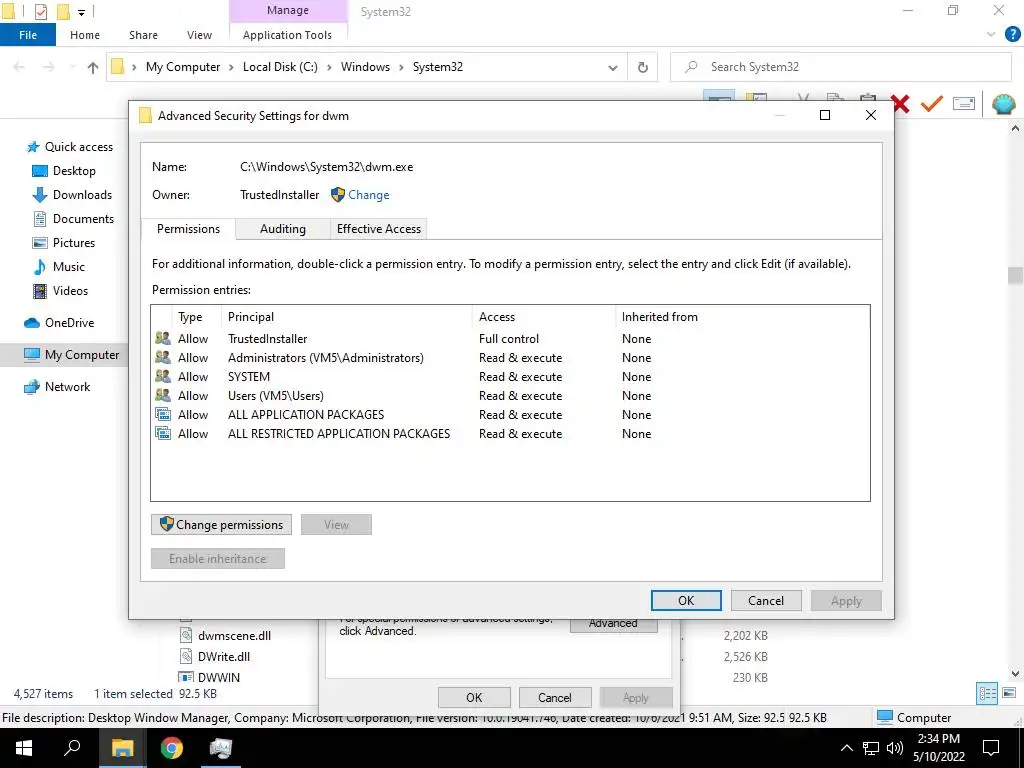Switch to the Effective Access tab

coord(379,229)
